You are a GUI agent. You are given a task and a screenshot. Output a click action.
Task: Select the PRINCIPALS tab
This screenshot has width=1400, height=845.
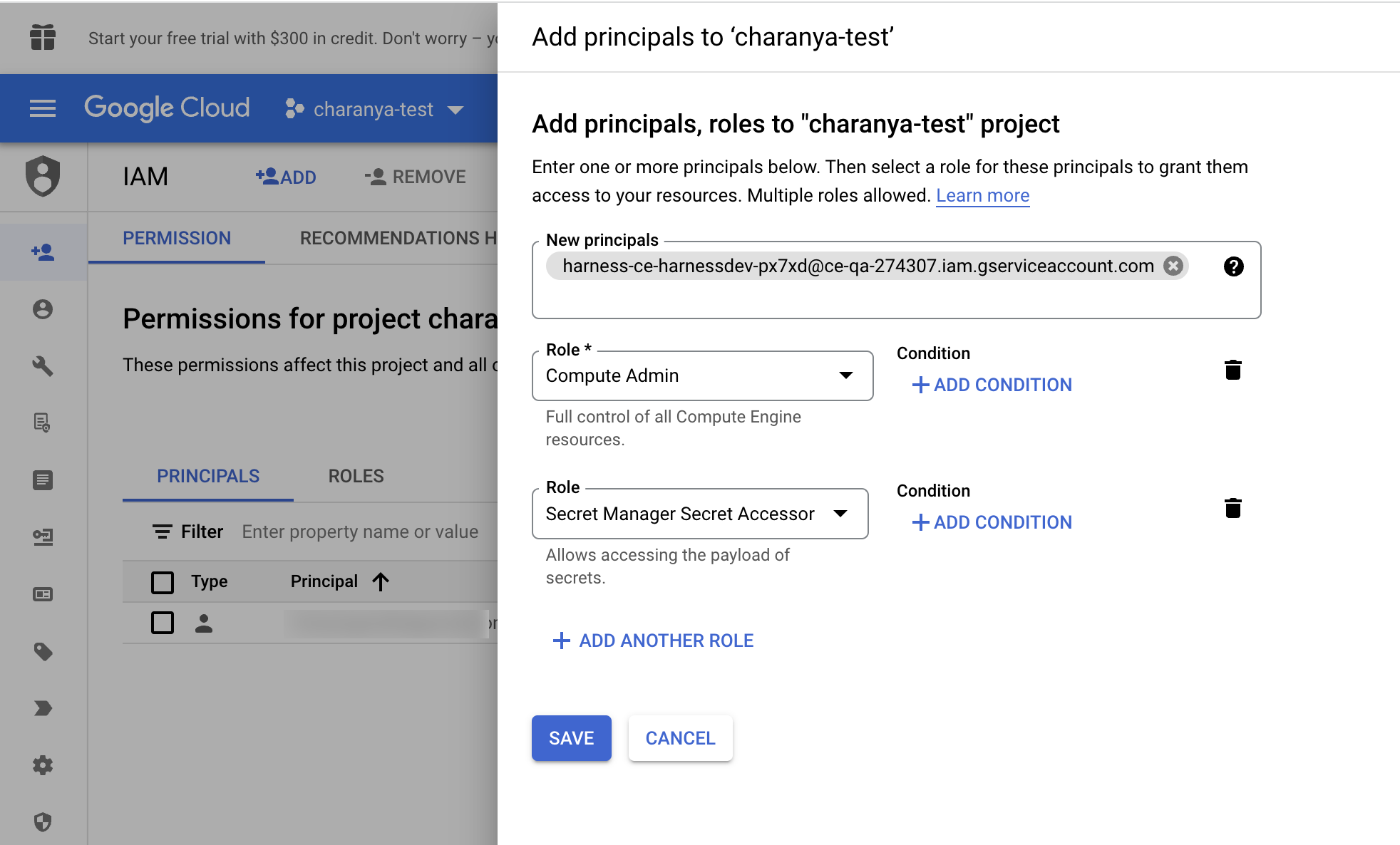click(208, 476)
